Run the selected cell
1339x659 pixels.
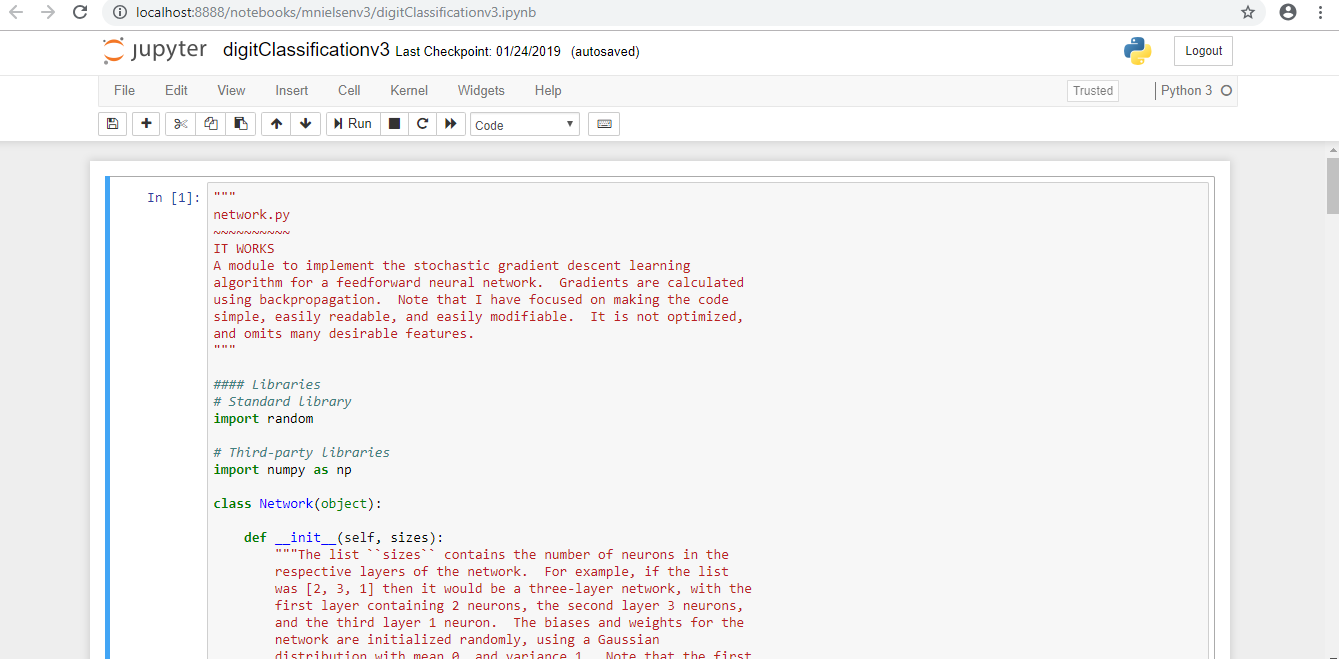352,123
